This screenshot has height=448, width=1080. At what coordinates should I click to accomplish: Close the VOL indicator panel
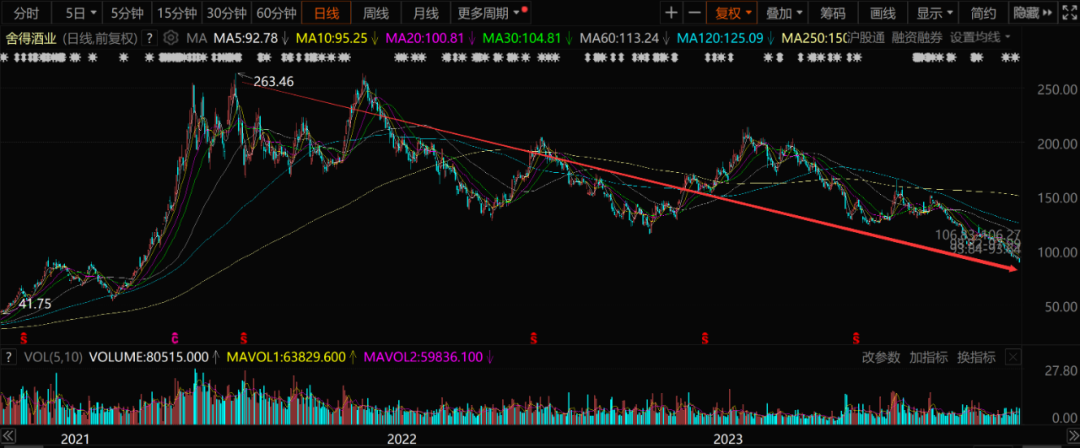[x=1012, y=357]
